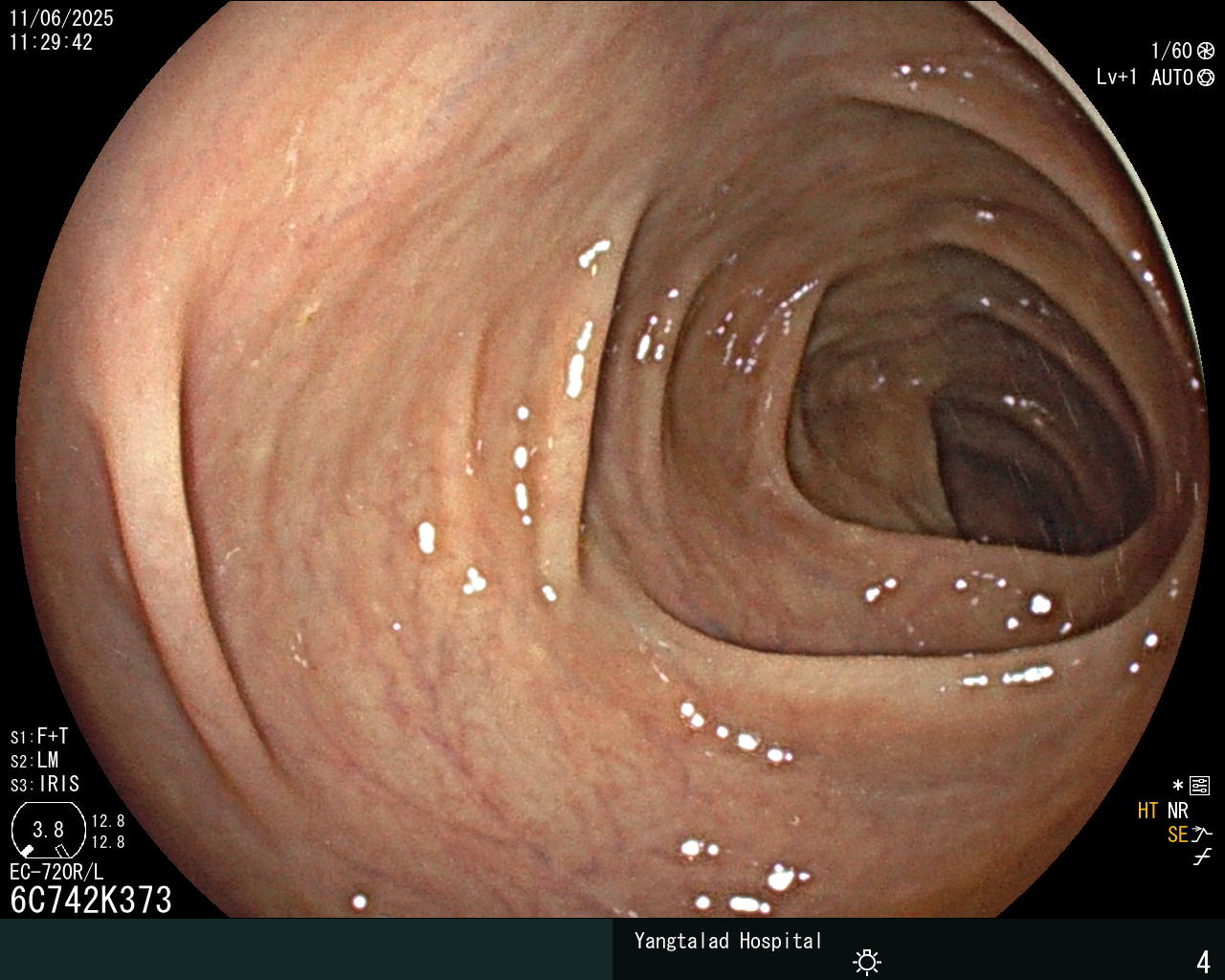The width and height of the screenshot is (1225, 980).
Task: Click the scope model EC-720R/L
Action: (x=56, y=872)
